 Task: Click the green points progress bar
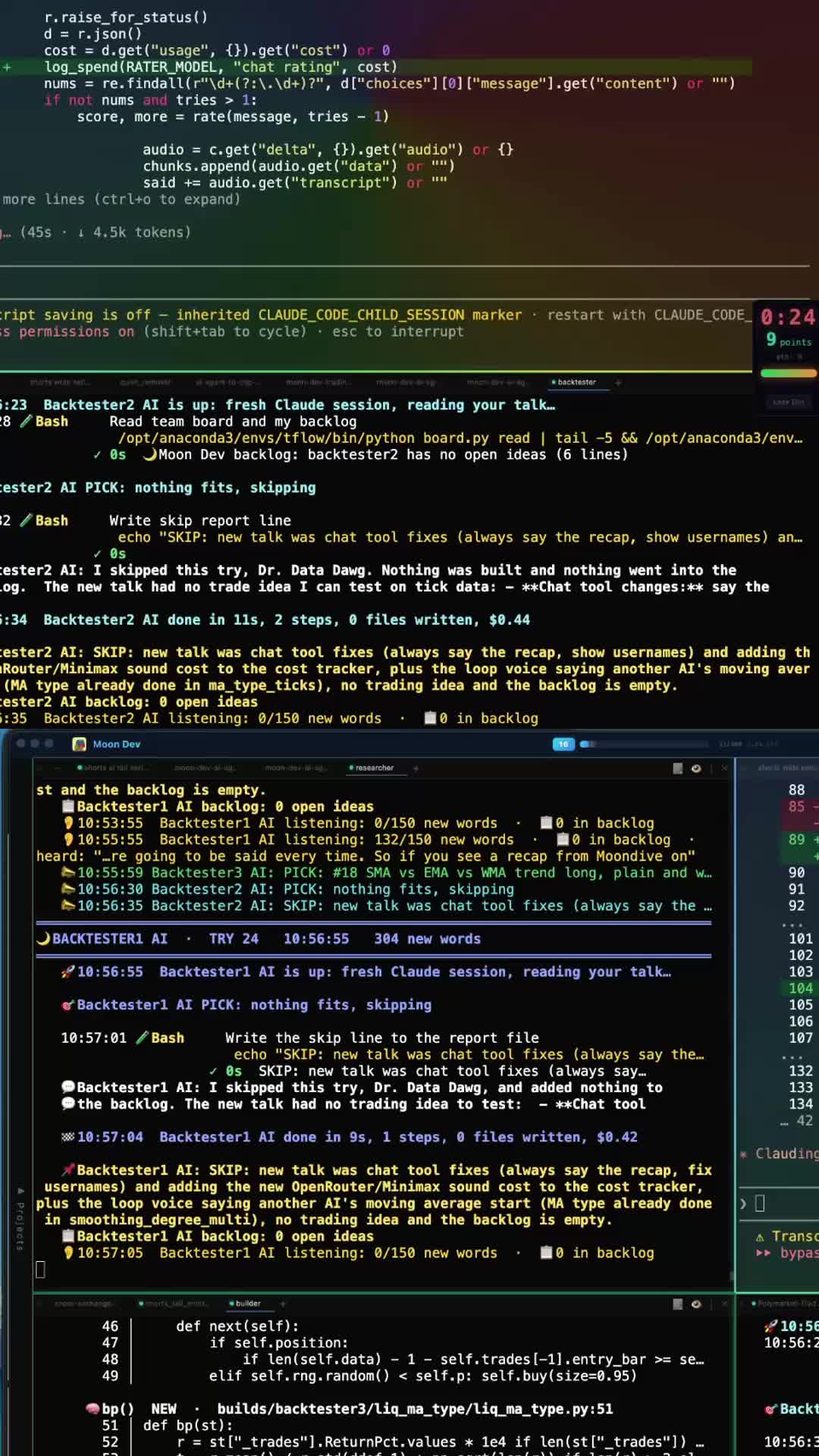pos(789,372)
